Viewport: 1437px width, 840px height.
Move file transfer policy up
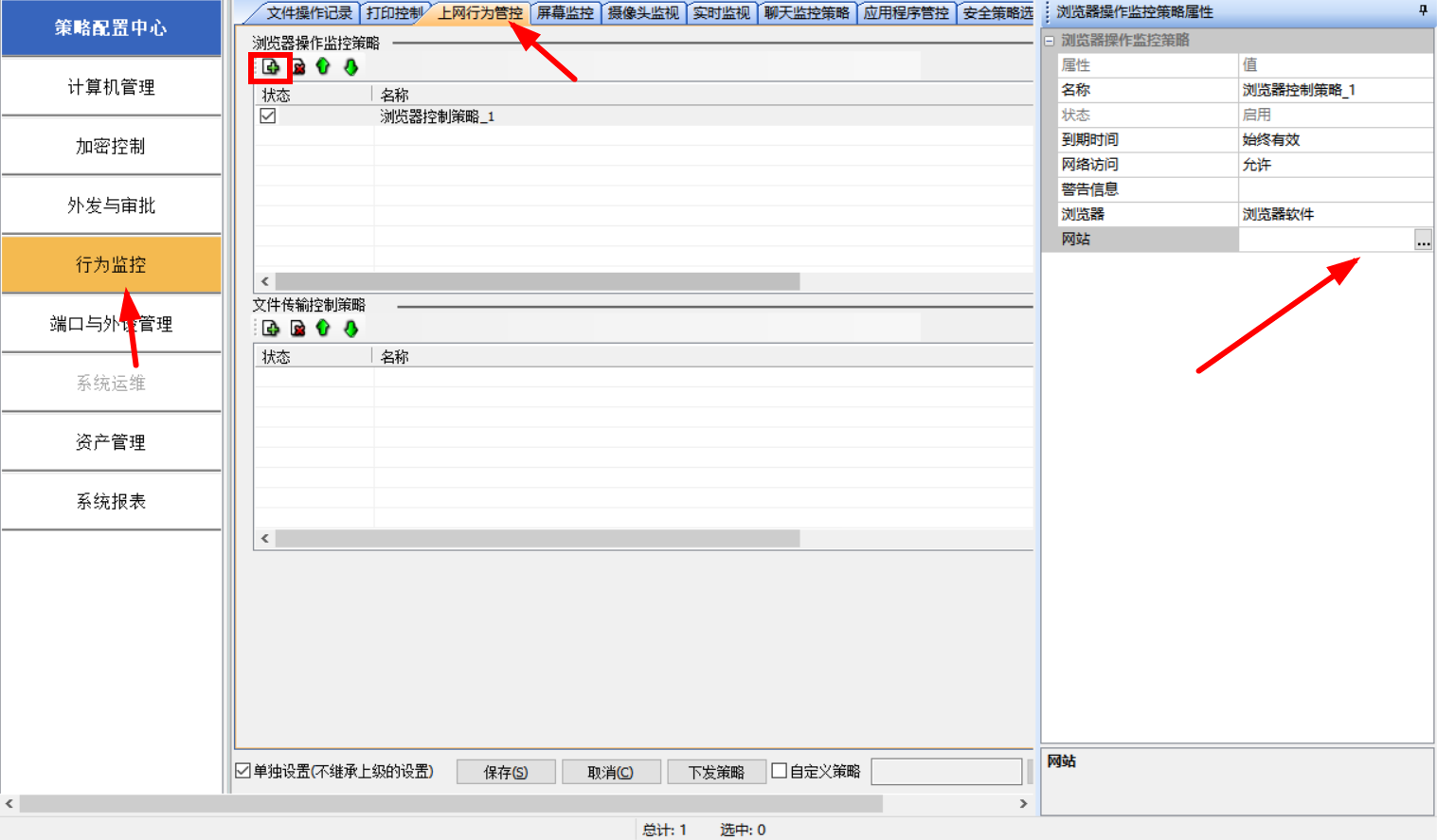(323, 329)
